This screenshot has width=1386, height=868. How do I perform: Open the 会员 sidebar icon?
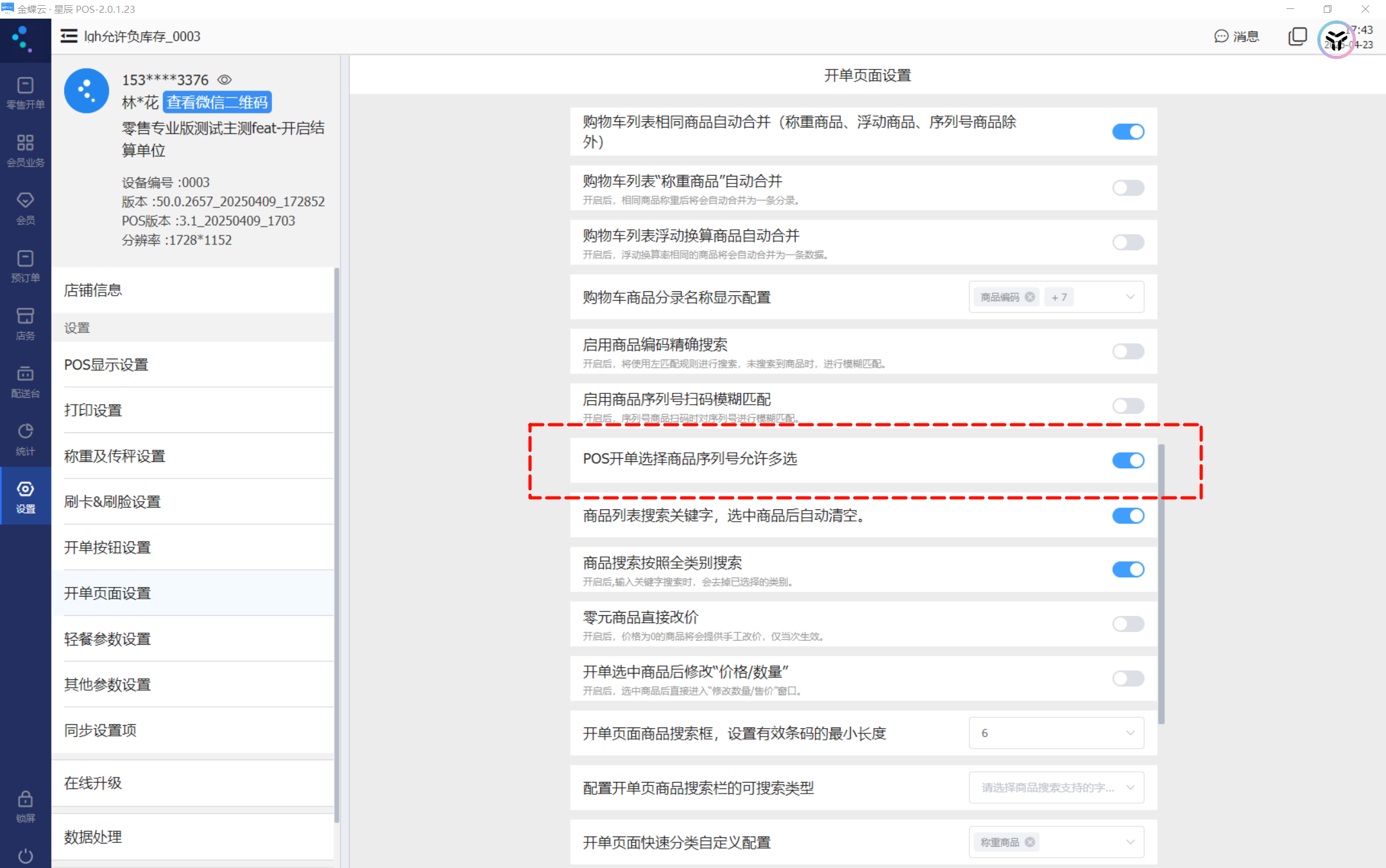(x=25, y=208)
